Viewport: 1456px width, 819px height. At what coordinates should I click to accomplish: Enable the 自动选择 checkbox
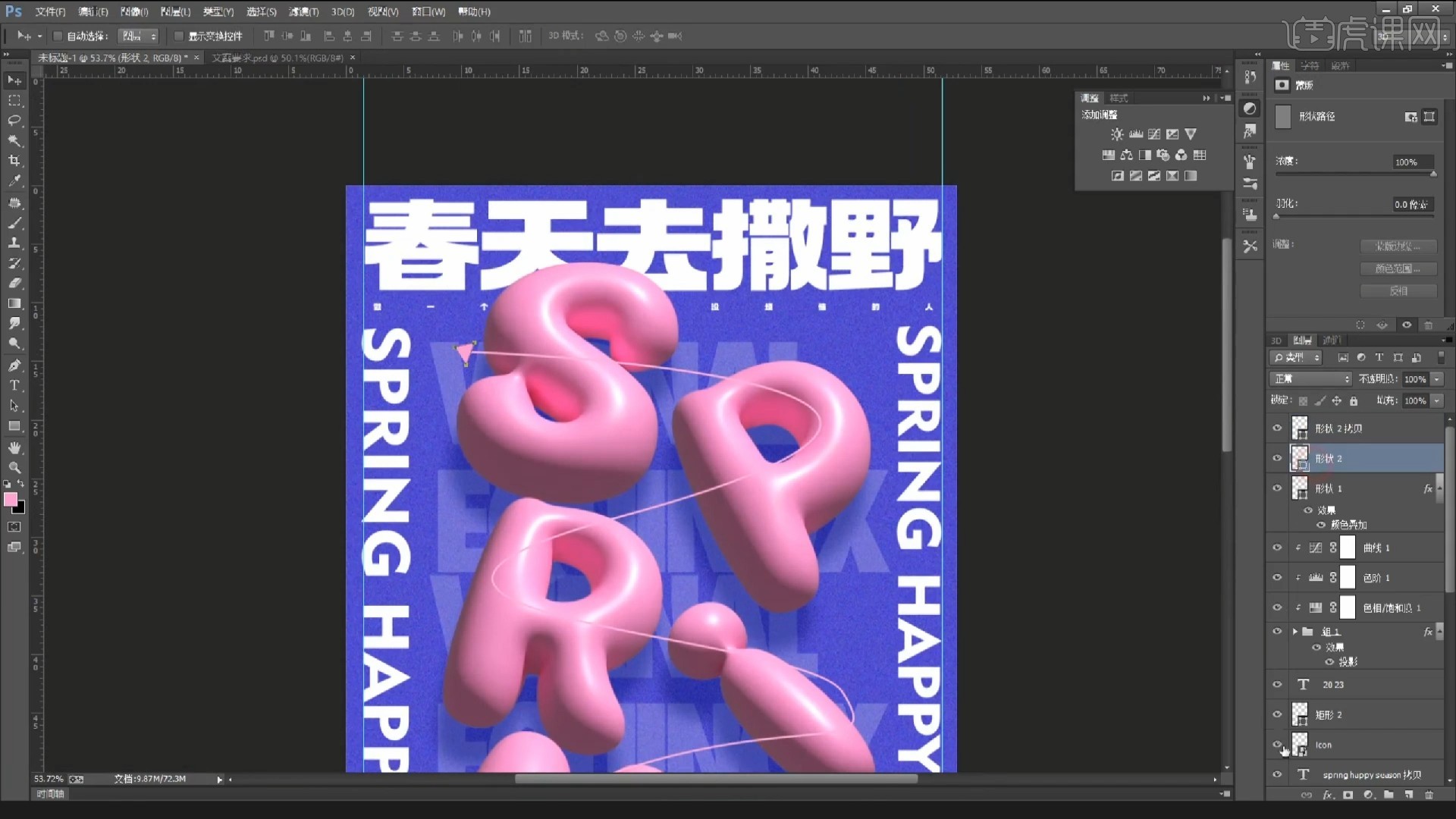click(x=58, y=36)
